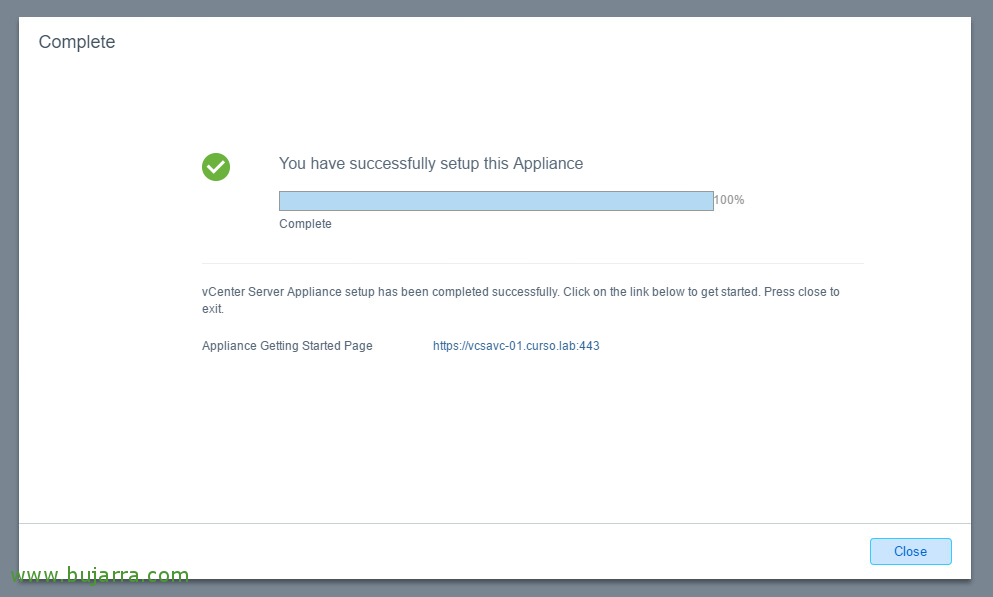Close the setup wizard with Close button

[910, 551]
